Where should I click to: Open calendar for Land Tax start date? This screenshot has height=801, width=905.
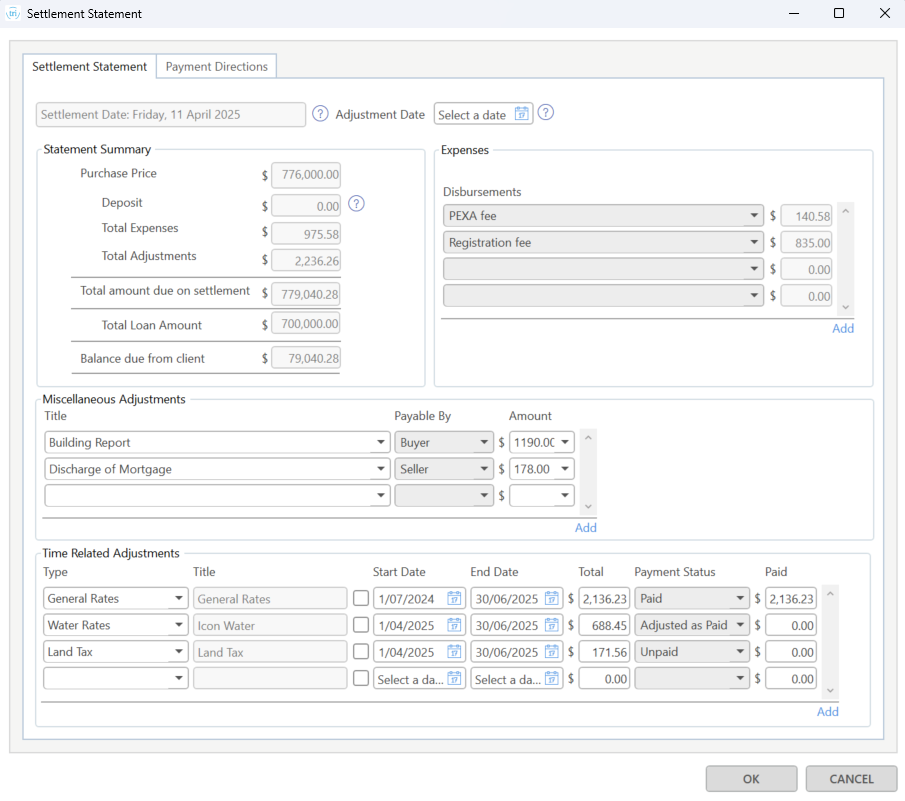click(454, 652)
